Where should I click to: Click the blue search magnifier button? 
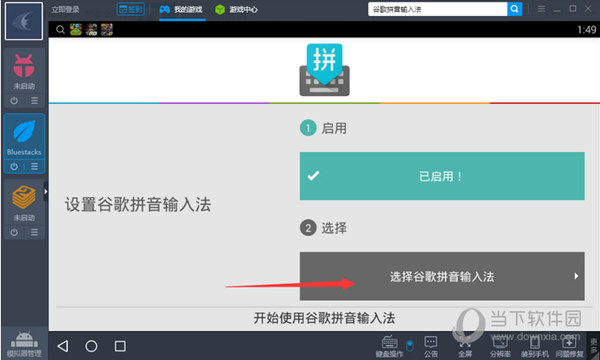[515, 9]
